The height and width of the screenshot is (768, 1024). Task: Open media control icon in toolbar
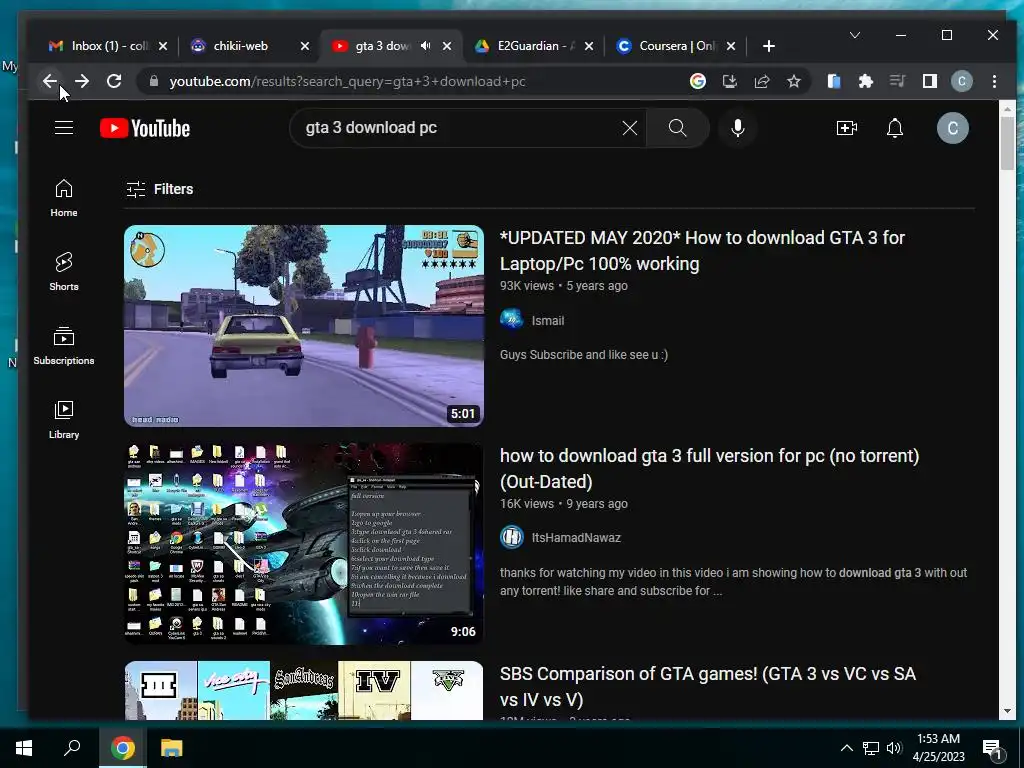[897, 81]
